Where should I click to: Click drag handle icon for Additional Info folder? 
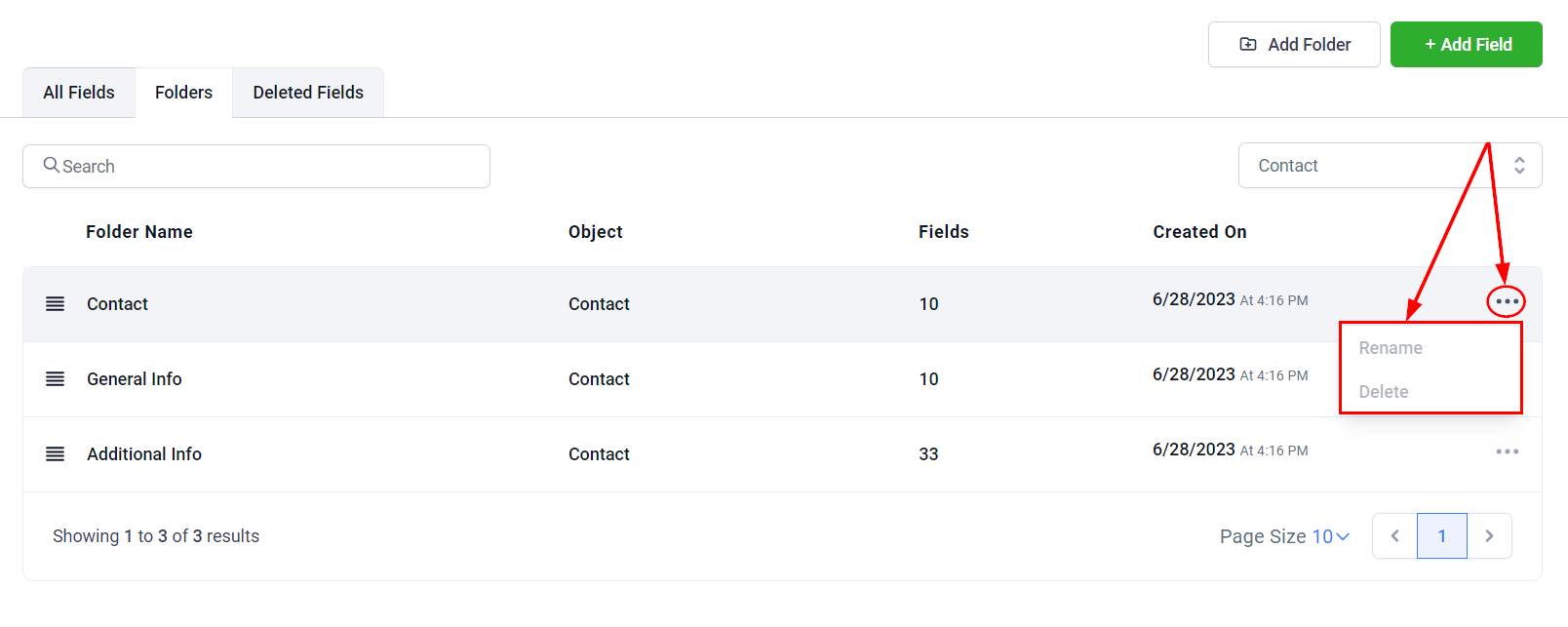(x=56, y=454)
